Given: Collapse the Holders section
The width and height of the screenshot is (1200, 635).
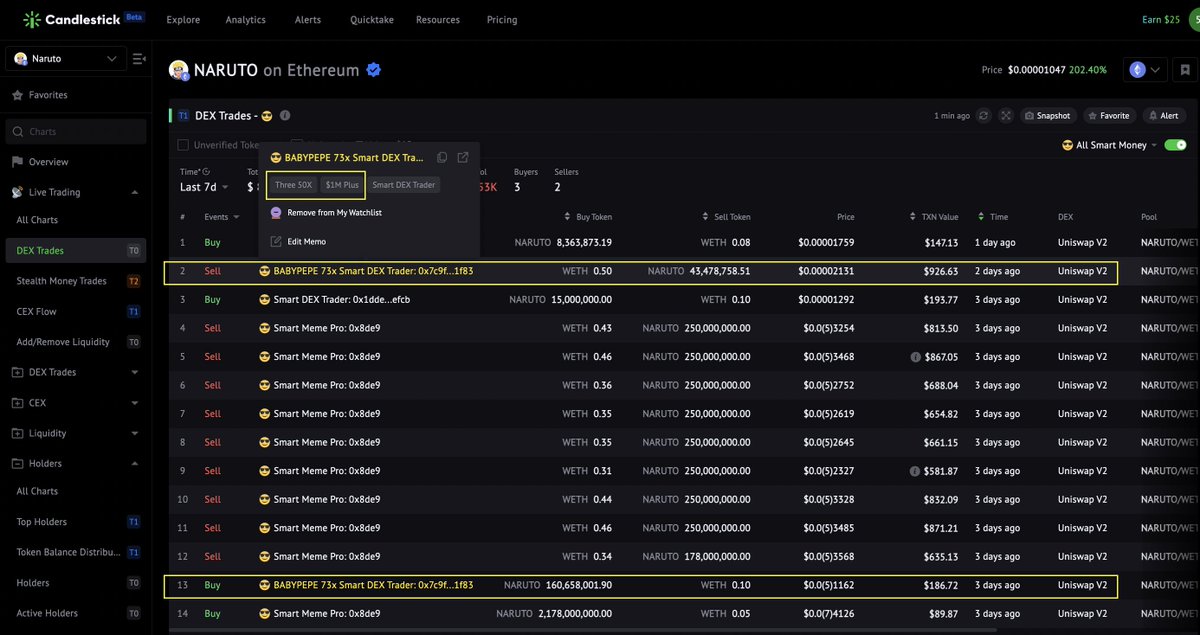Looking at the screenshot, I should coord(134,463).
